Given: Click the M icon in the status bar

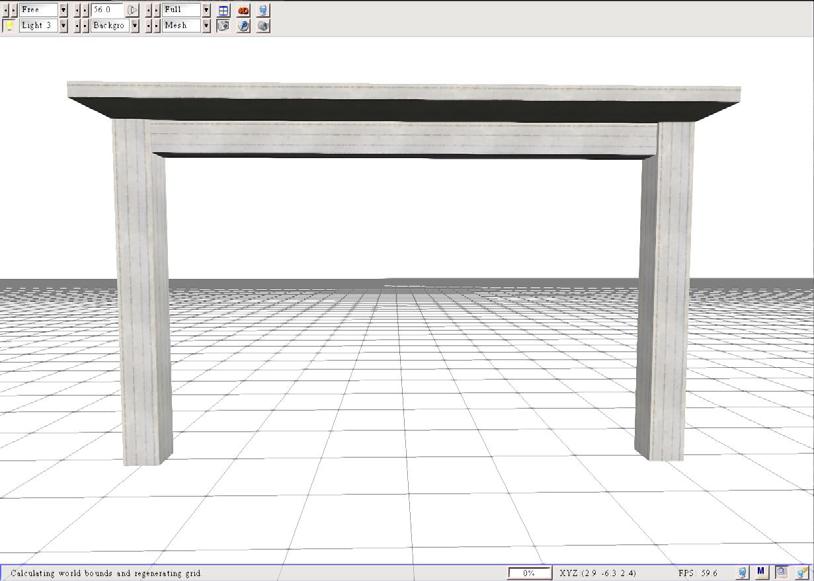Looking at the screenshot, I should (x=761, y=572).
